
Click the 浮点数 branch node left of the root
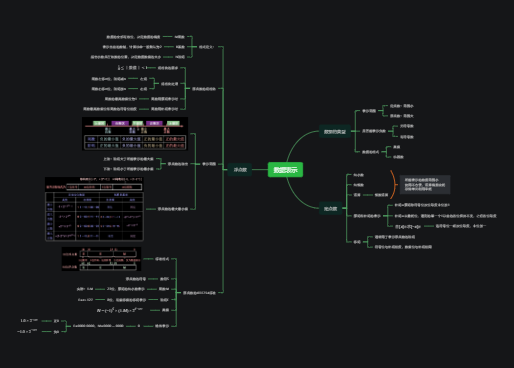[x=240, y=170]
